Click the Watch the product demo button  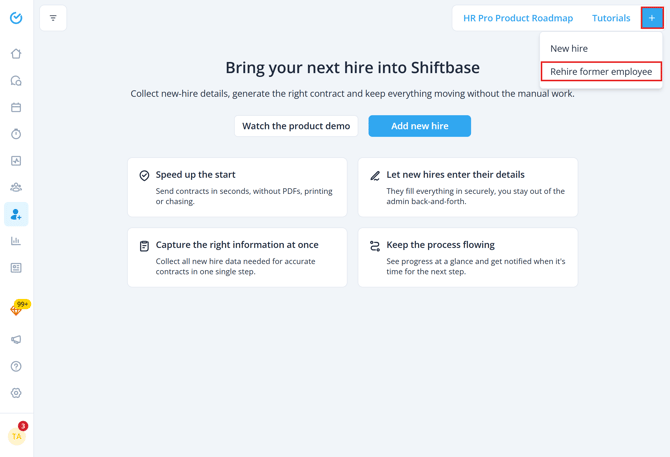pyautogui.click(x=296, y=126)
